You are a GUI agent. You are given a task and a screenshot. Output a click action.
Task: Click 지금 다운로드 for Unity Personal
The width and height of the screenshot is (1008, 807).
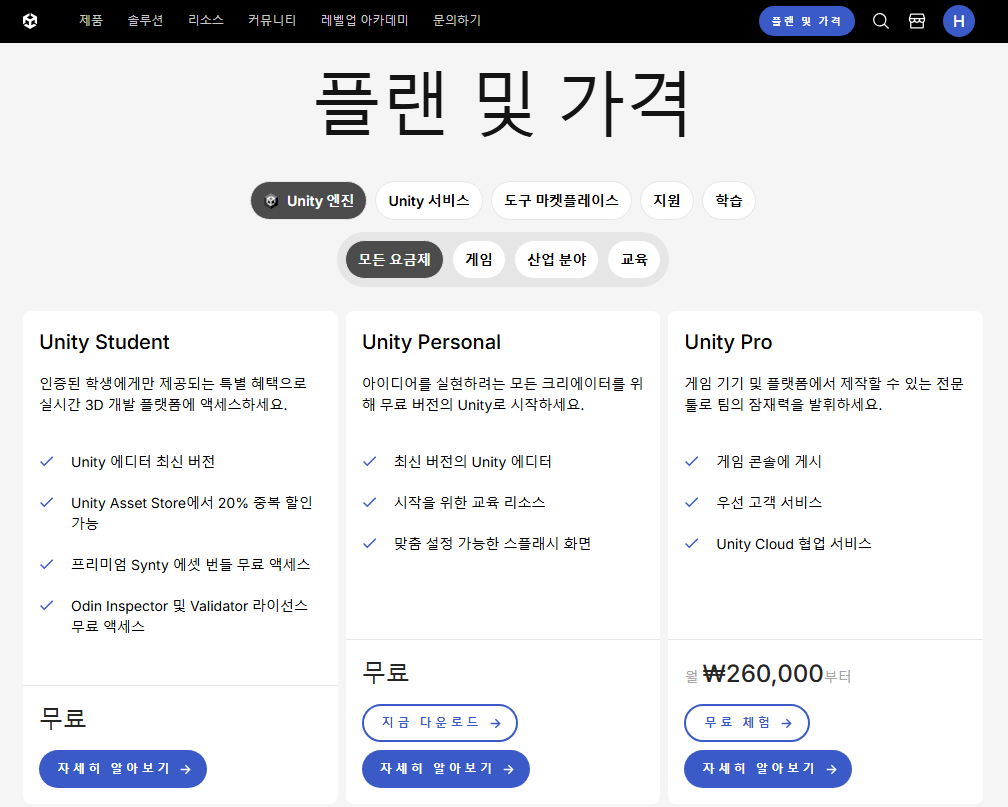point(440,723)
